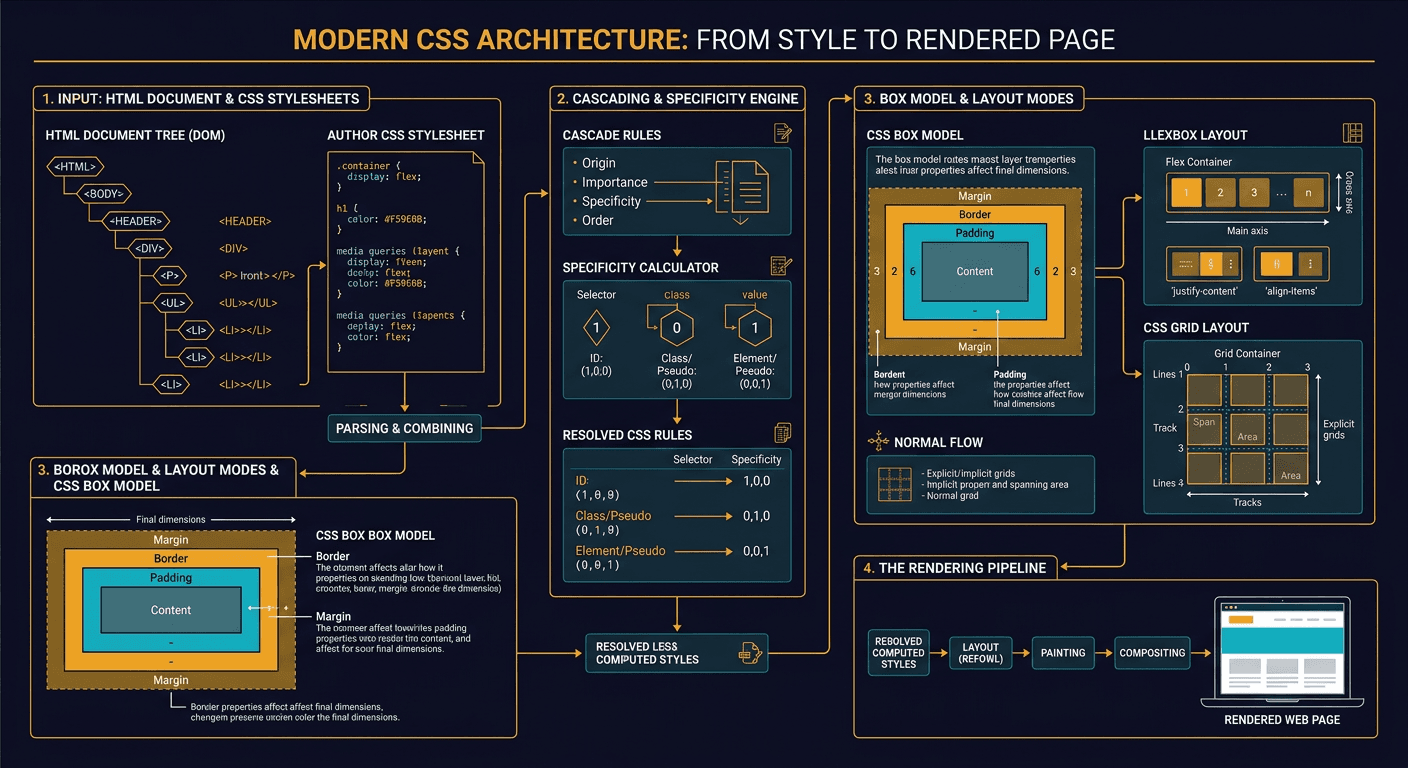Click the Layout (Reflow) pipeline stage
Image resolution: width=1408 pixels, height=768 pixels.
(x=980, y=652)
